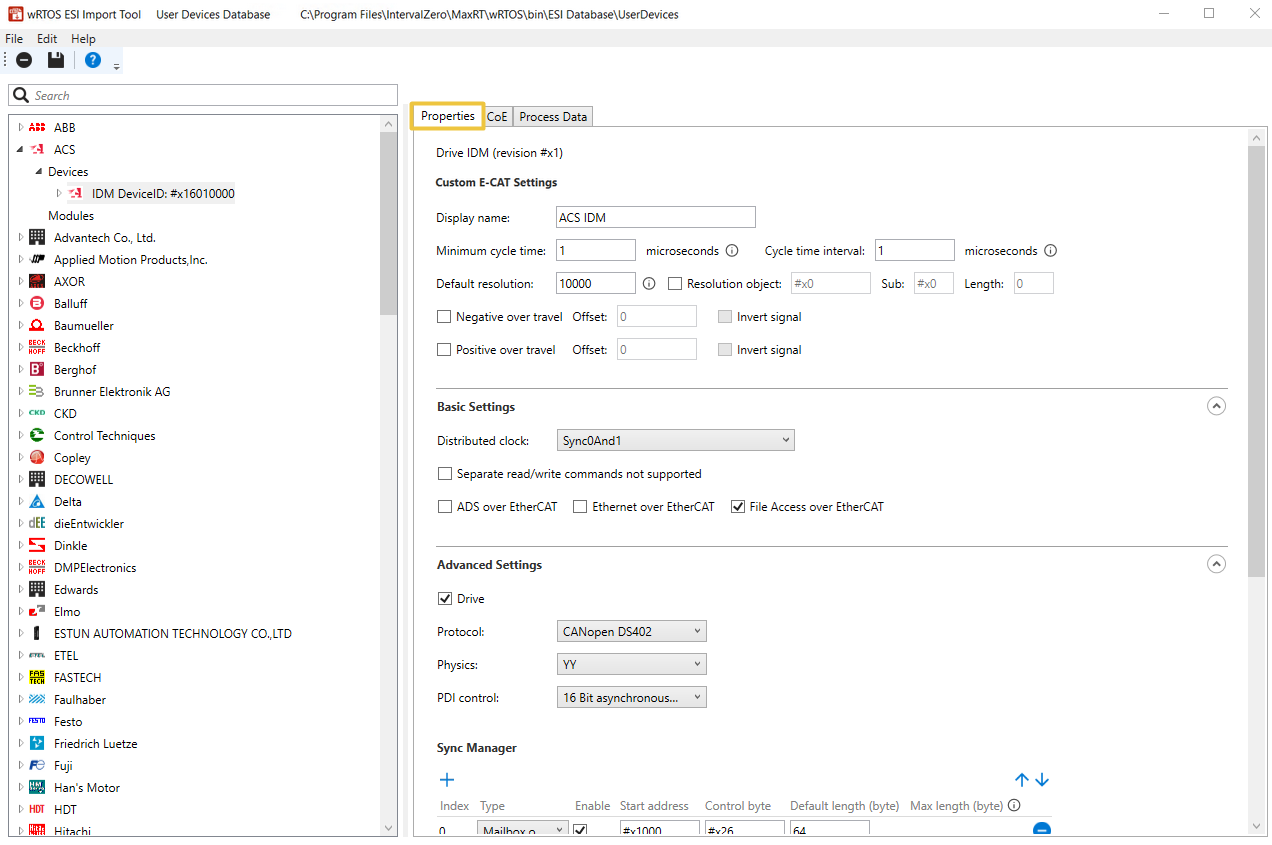Open the Protocol CANopen DS402 dropdown
The width and height of the screenshot is (1272, 845).
pos(631,632)
